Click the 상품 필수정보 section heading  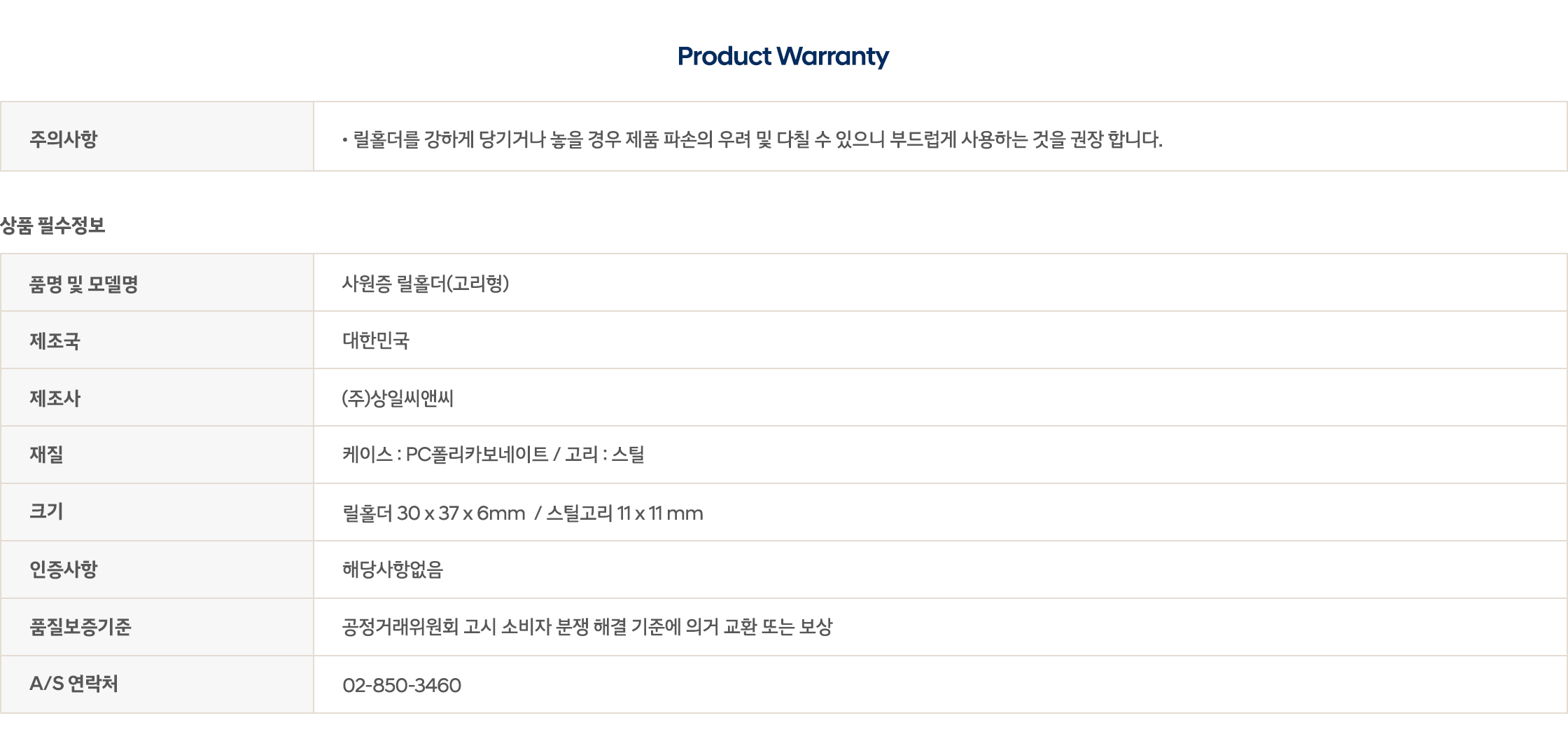tap(53, 226)
